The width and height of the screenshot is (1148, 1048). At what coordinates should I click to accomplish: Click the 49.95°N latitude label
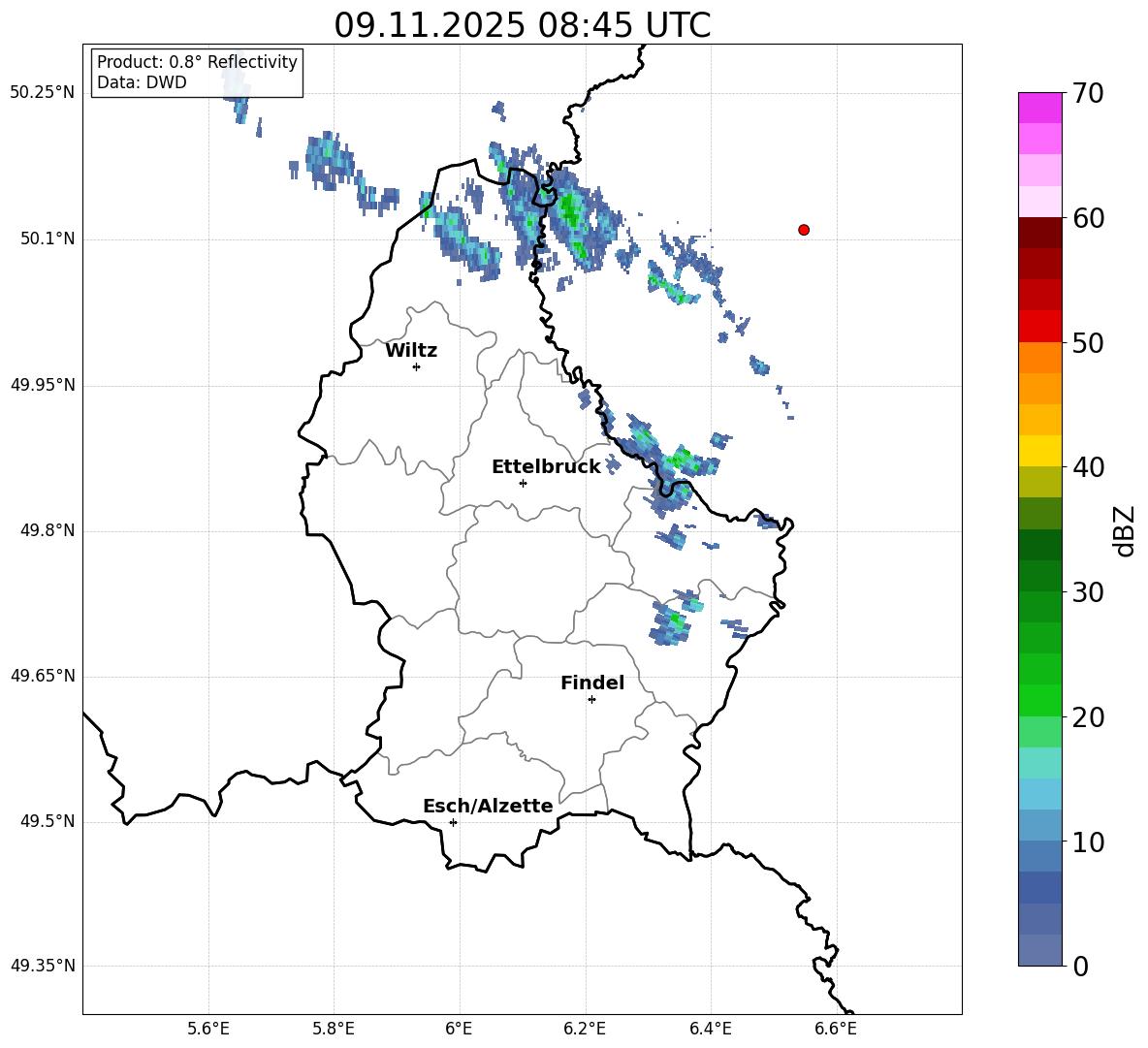[43, 385]
